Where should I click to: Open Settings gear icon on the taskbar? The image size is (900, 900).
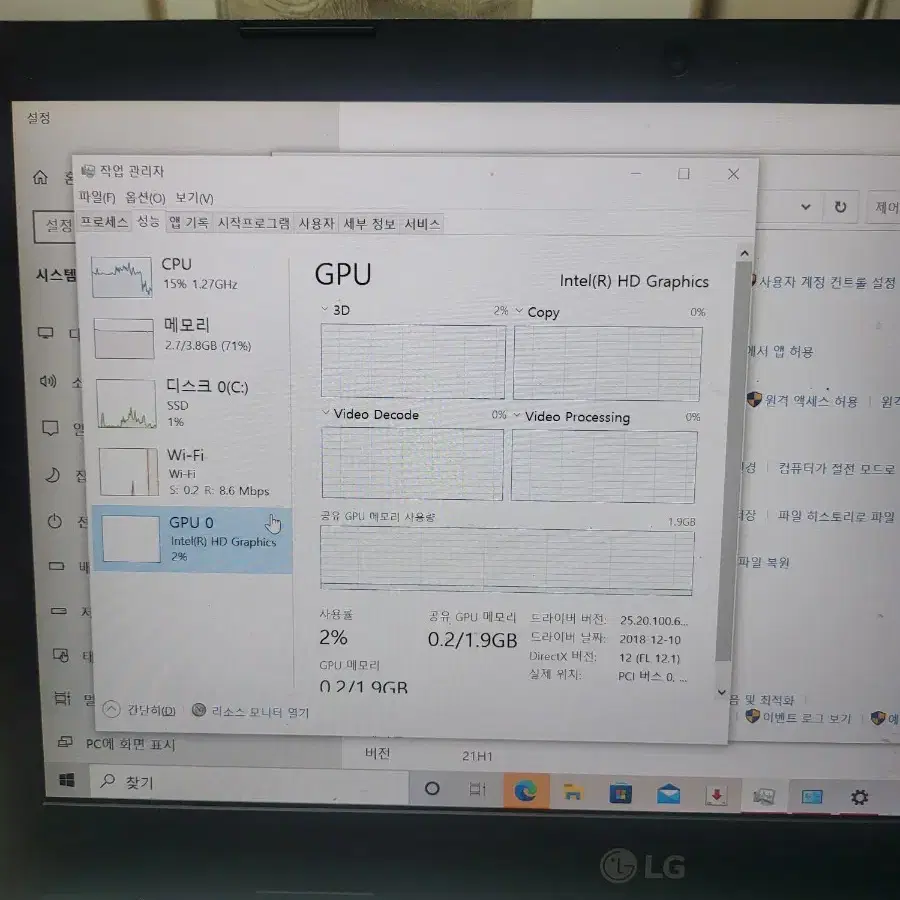(859, 797)
